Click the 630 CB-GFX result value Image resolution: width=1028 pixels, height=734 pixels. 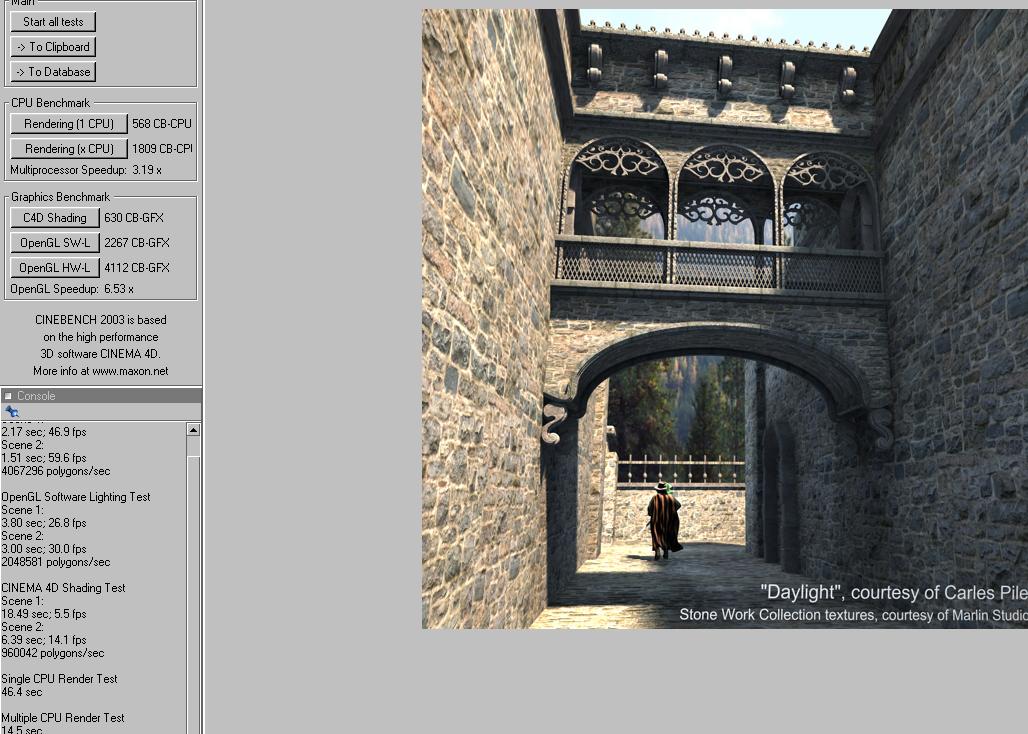click(x=134, y=218)
